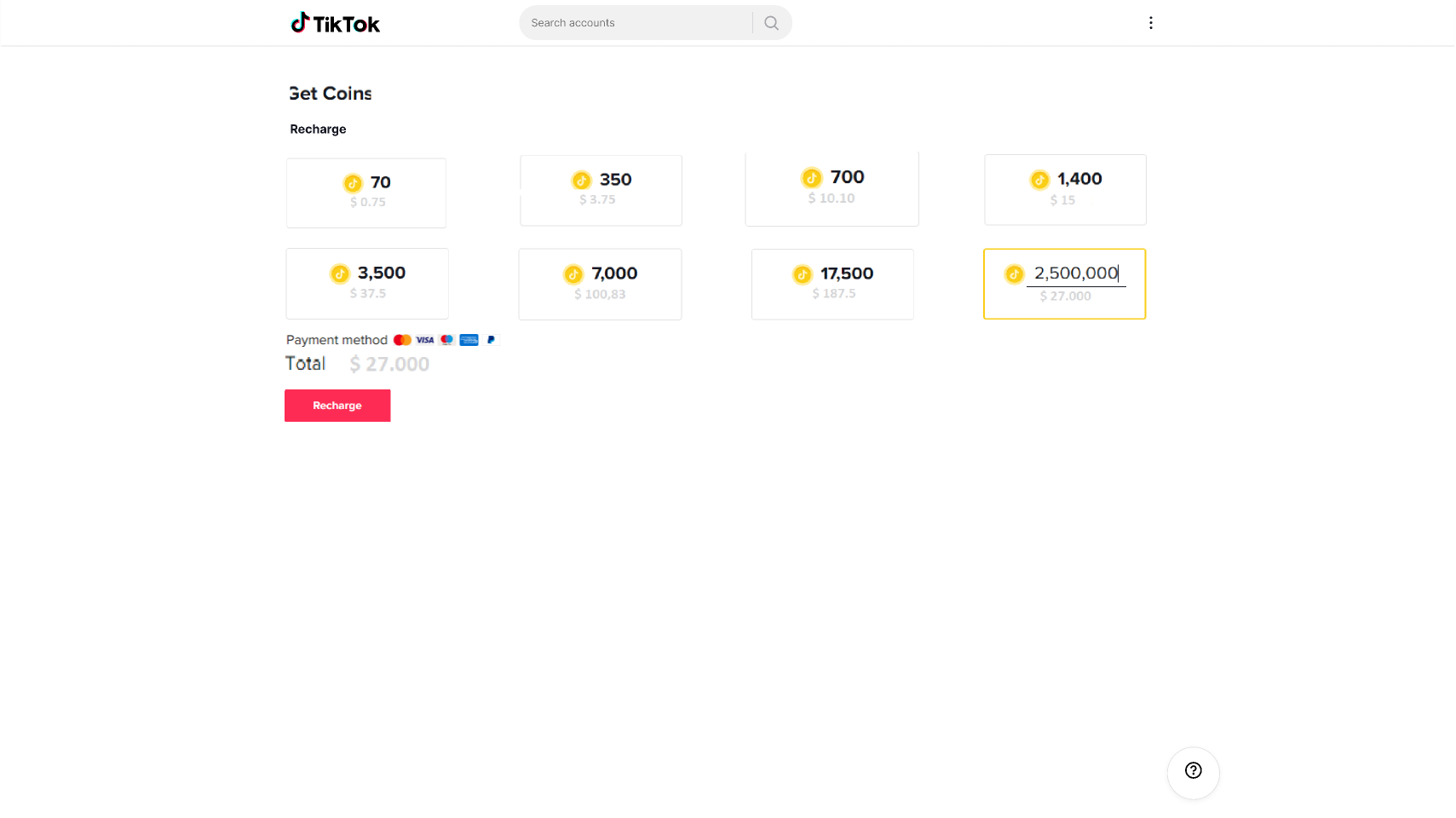Pick the American Express payment icon
This screenshot has height=818, width=1456.
pos(469,339)
